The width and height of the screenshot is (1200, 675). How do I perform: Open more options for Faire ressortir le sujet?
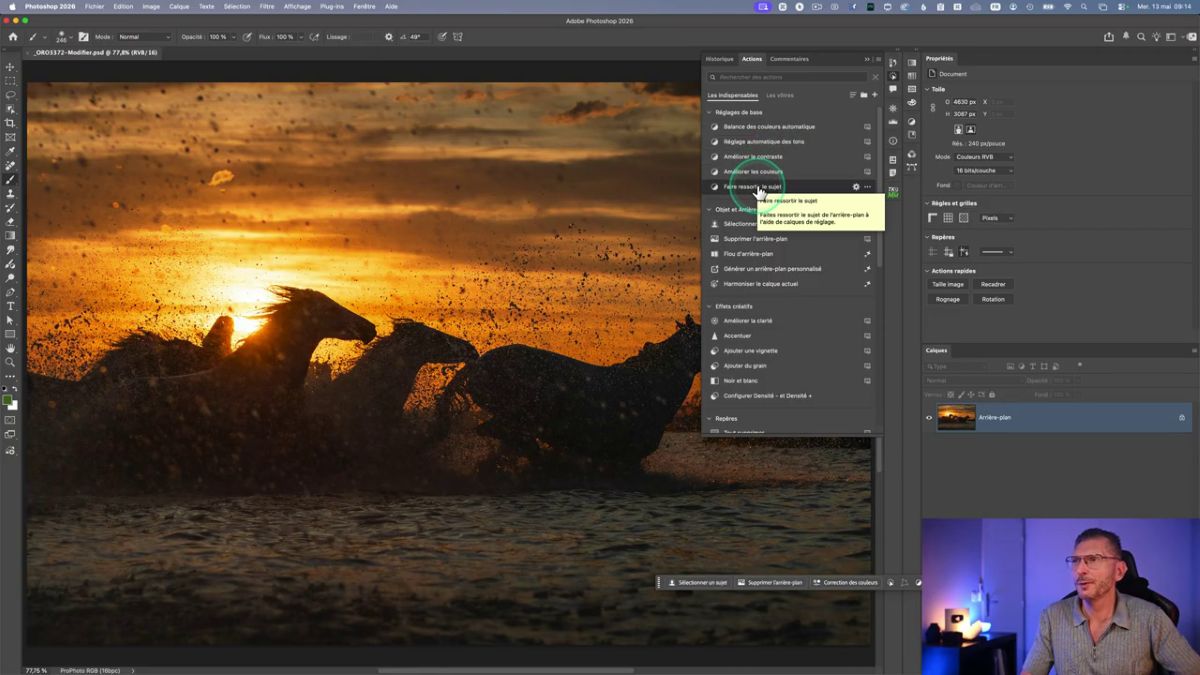tap(867, 187)
